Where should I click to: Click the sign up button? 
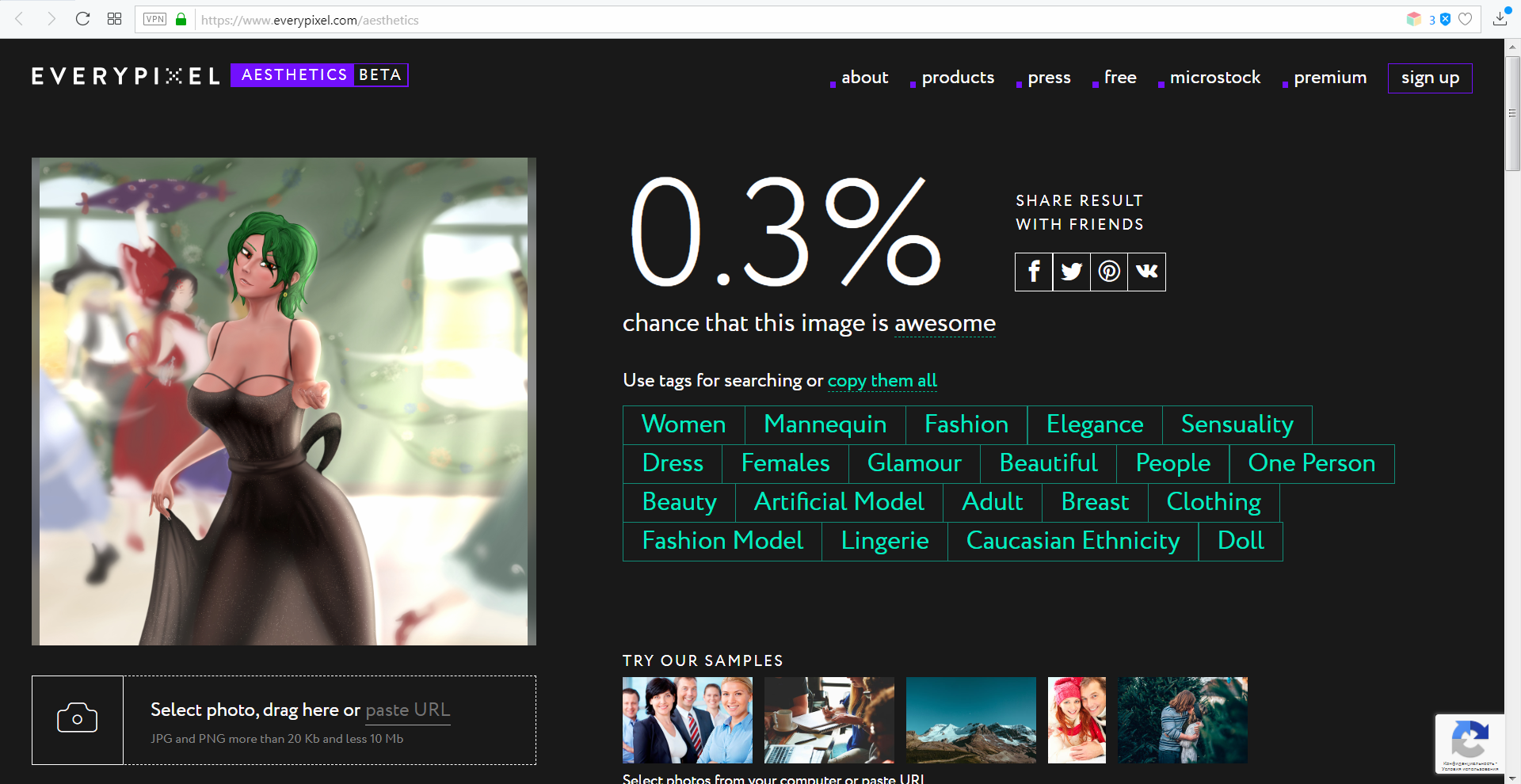point(1430,78)
